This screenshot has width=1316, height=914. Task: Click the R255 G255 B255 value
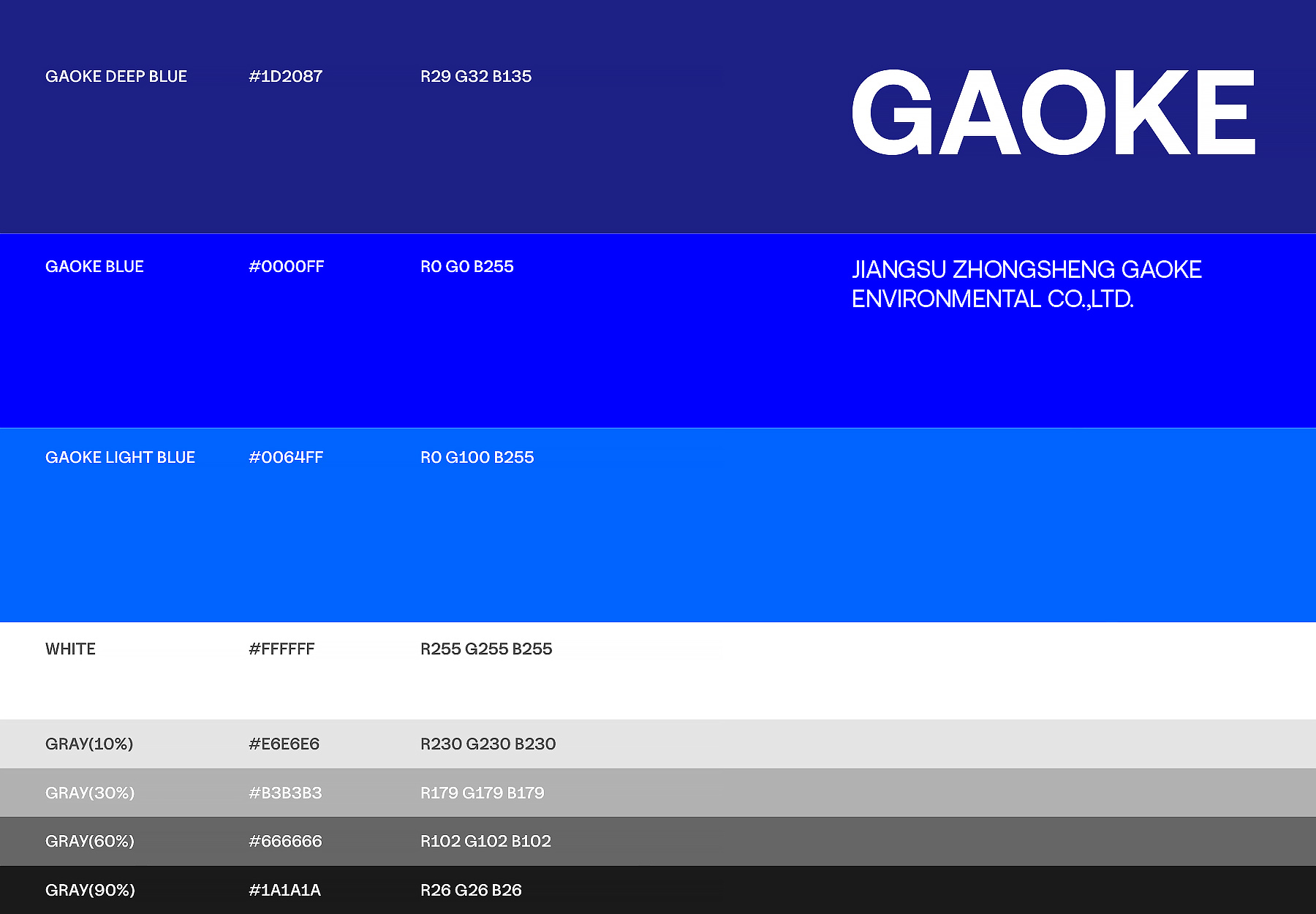[x=486, y=649]
